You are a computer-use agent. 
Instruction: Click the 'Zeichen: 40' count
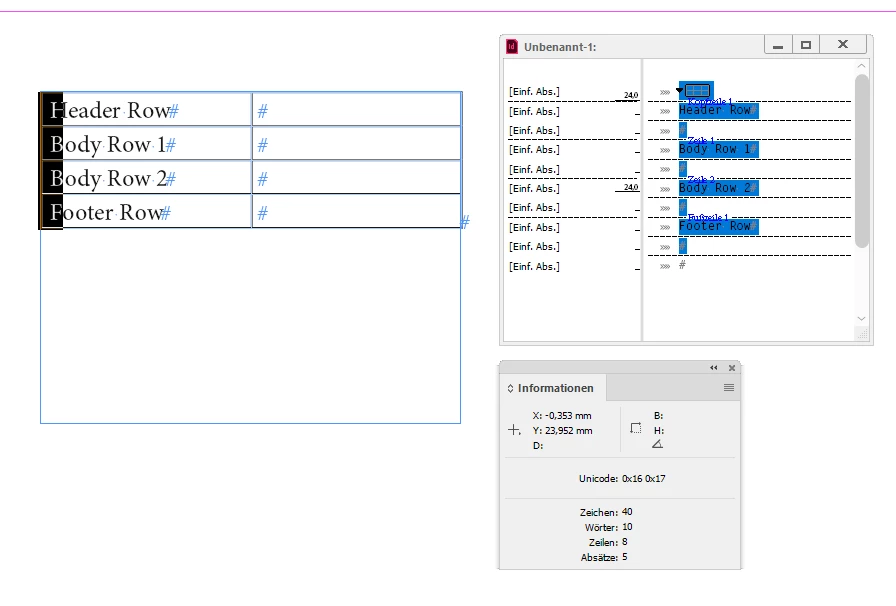click(606, 512)
